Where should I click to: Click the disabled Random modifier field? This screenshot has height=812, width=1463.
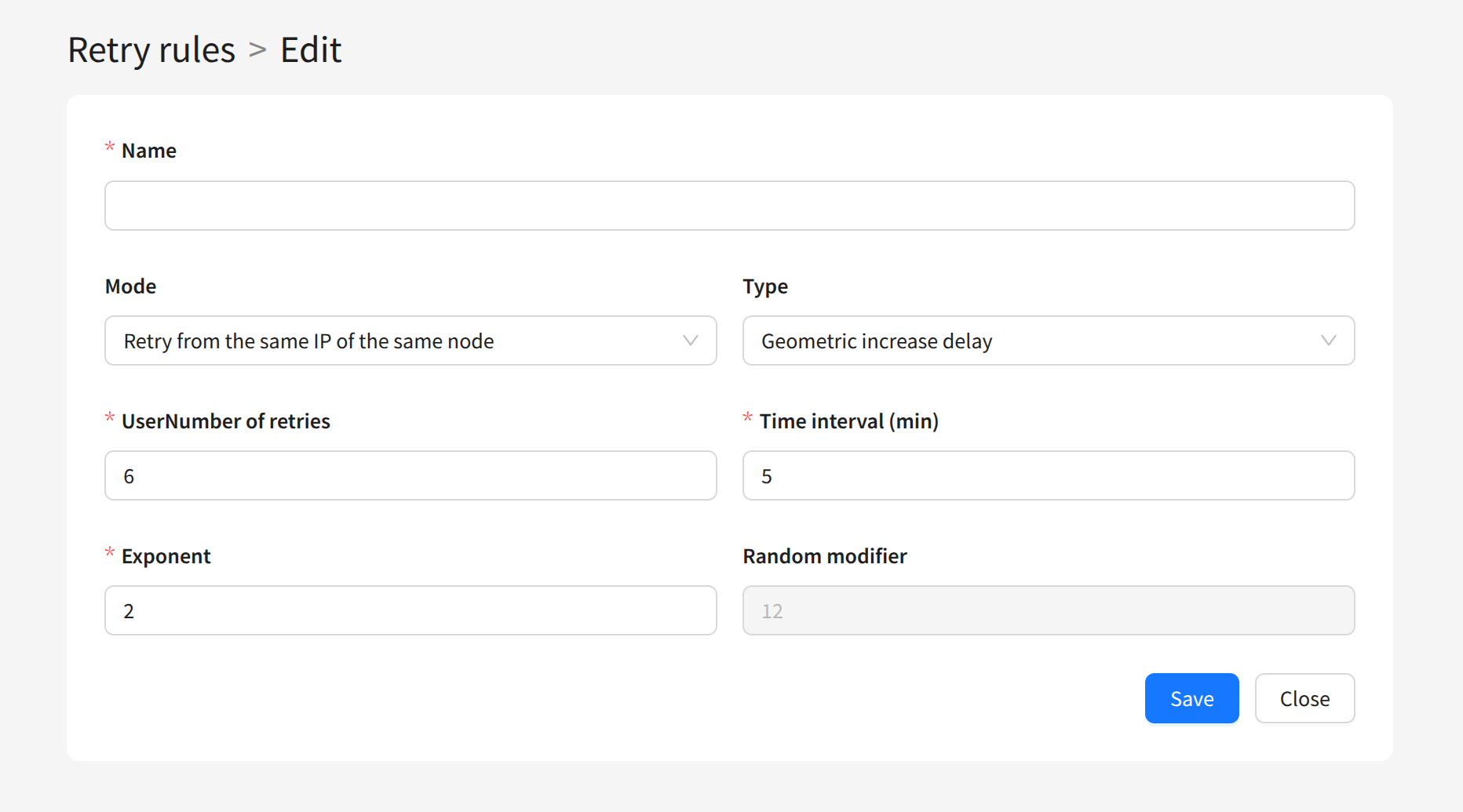[x=1048, y=610]
